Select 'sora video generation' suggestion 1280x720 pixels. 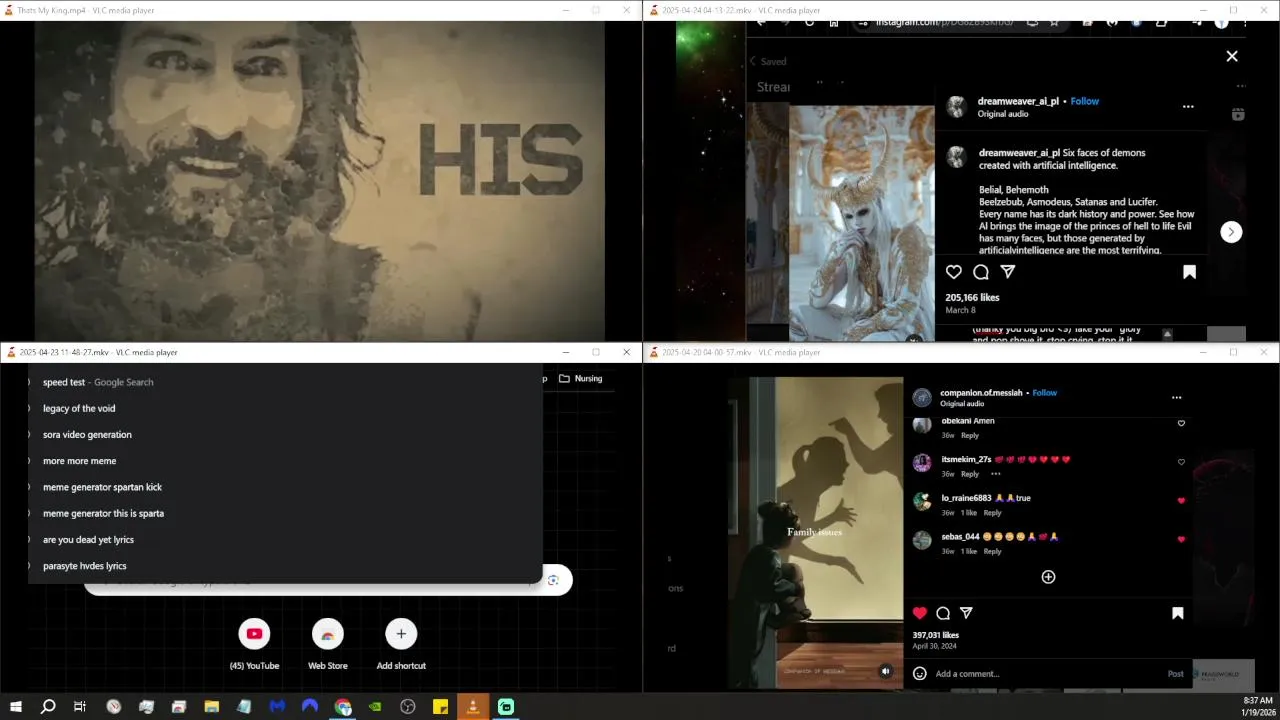tap(285, 434)
